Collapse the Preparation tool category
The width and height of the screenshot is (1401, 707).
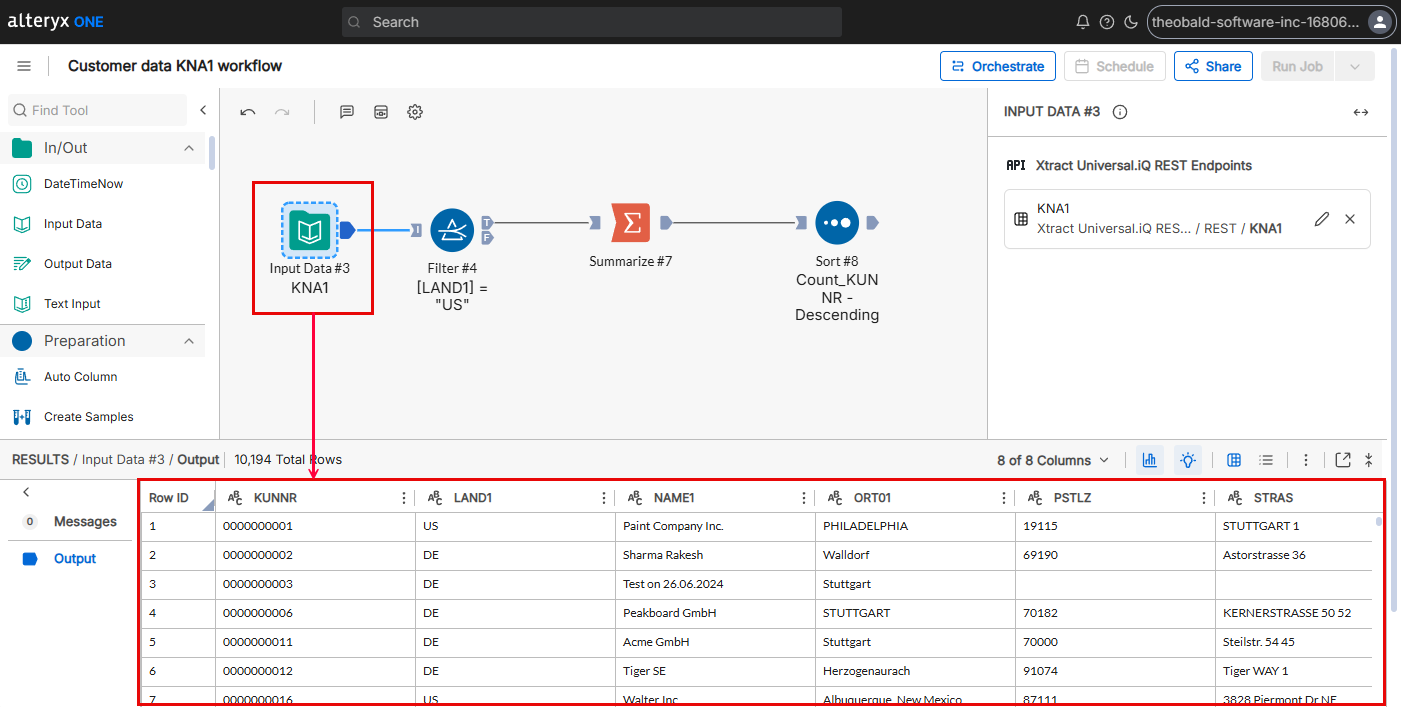pos(189,341)
